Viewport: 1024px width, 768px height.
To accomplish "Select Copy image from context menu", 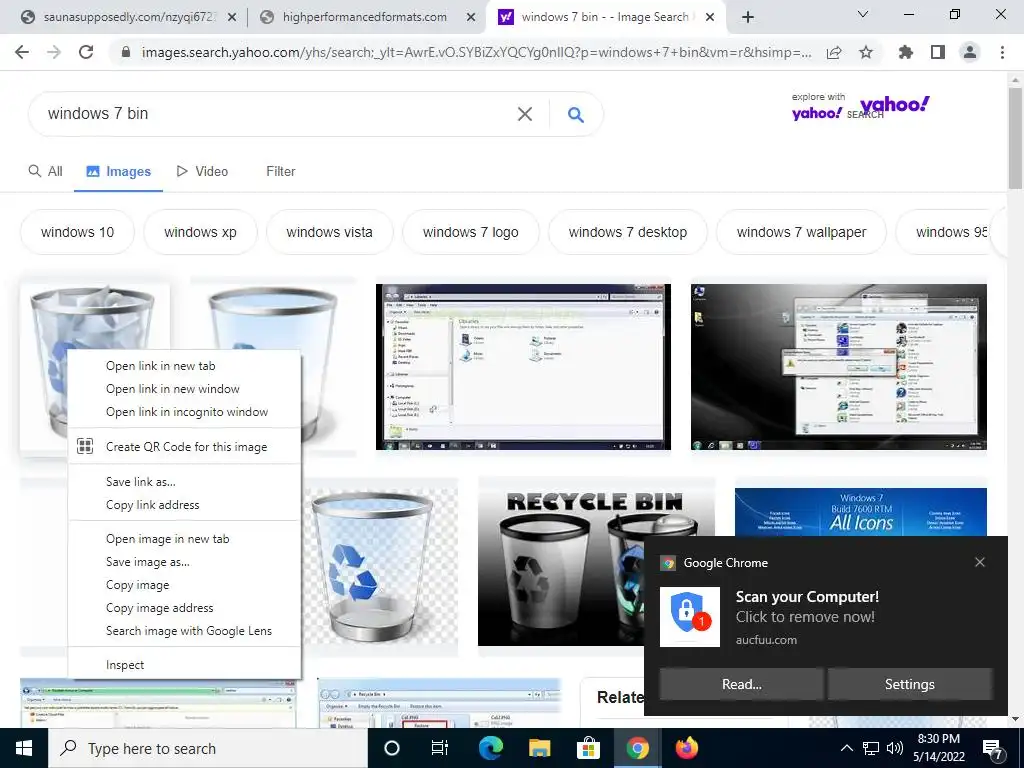I will [x=184, y=585].
